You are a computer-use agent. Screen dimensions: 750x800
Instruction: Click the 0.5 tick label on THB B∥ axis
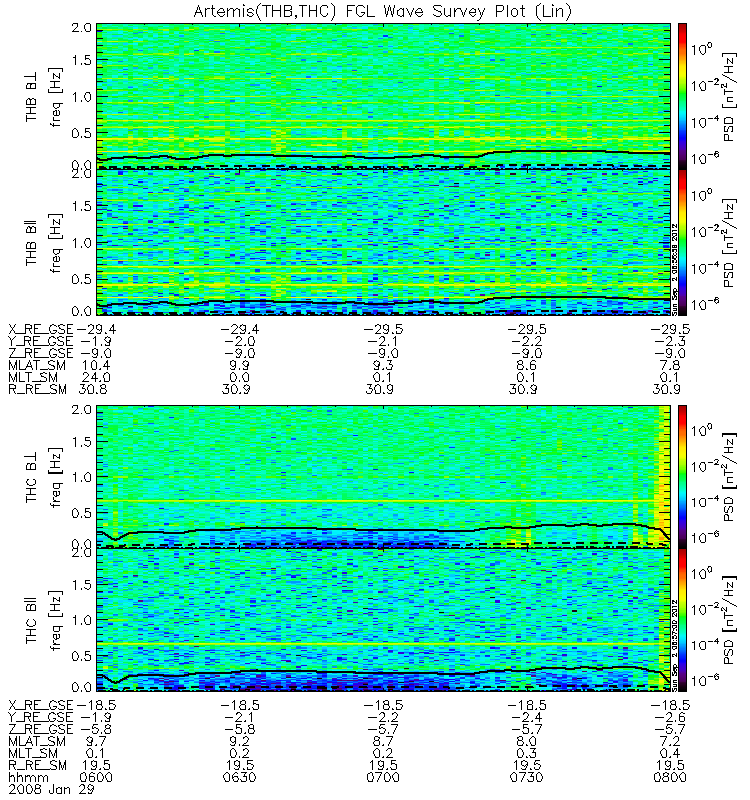coord(82,279)
